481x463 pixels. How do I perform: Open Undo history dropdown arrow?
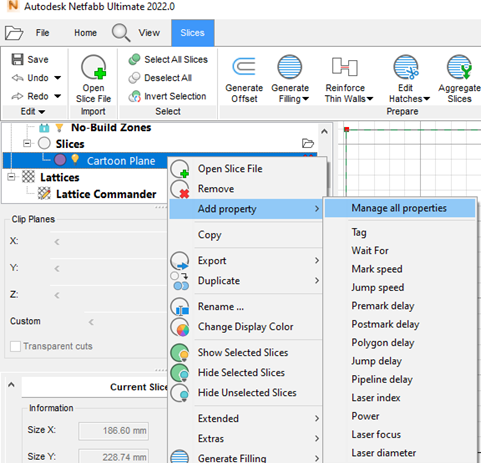point(58,78)
